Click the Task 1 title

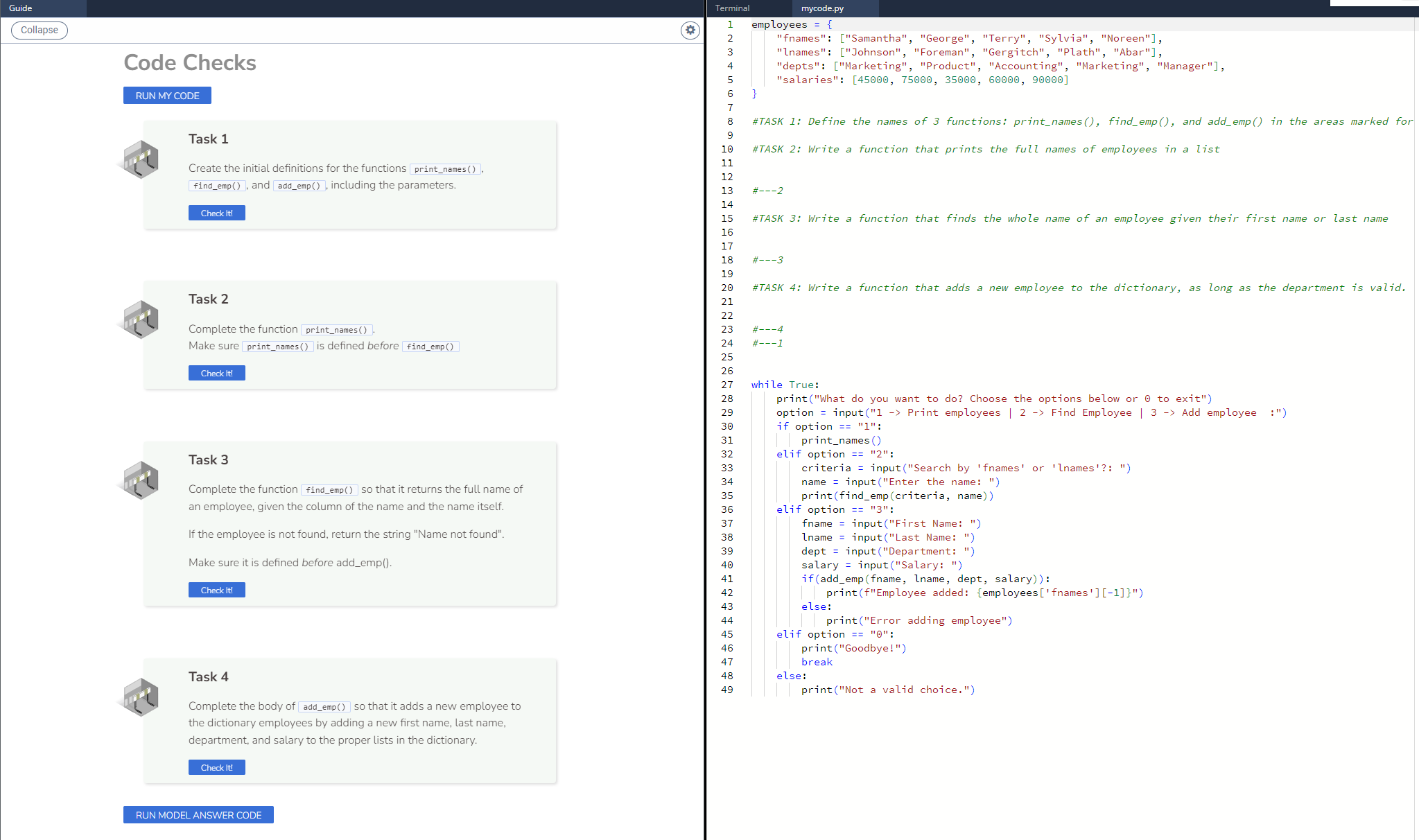pos(209,139)
